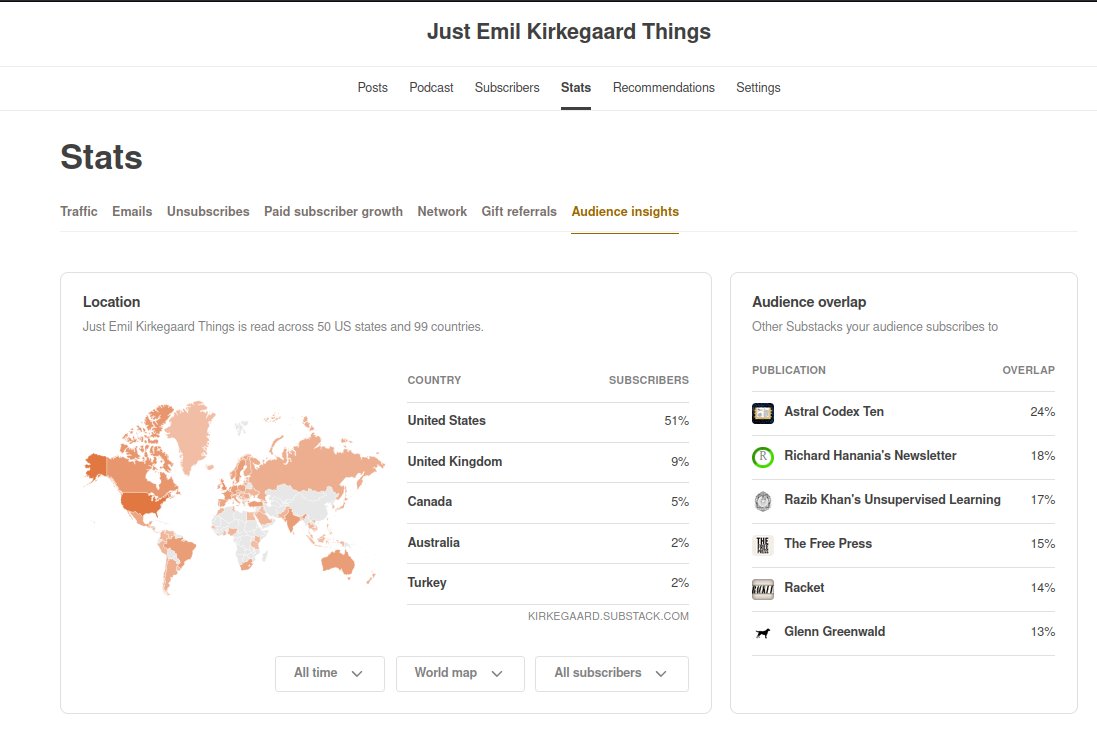Open the All time filter dropdown

(329, 673)
